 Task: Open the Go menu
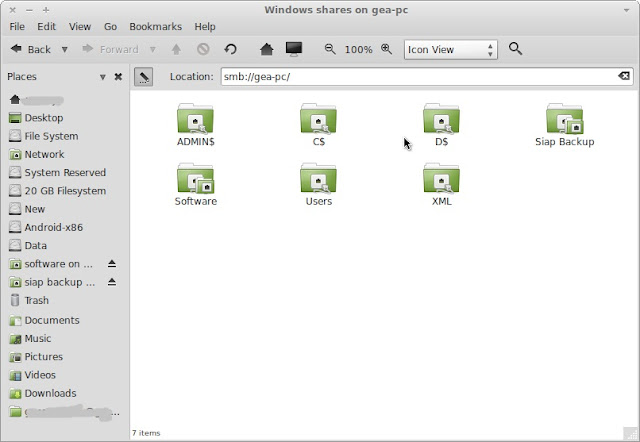110,27
